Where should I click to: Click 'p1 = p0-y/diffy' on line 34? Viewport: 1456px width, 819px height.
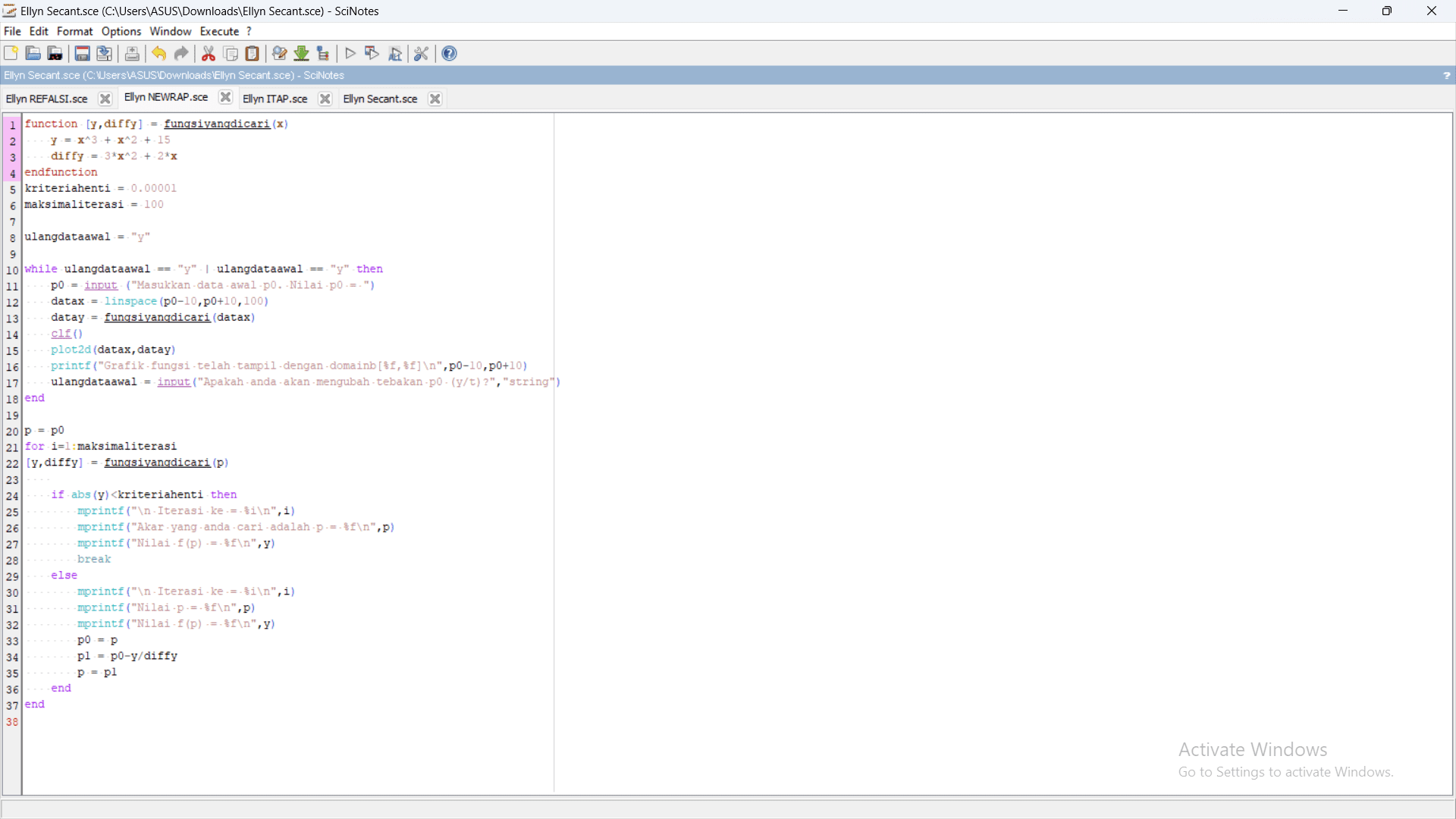[x=127, y=656]
